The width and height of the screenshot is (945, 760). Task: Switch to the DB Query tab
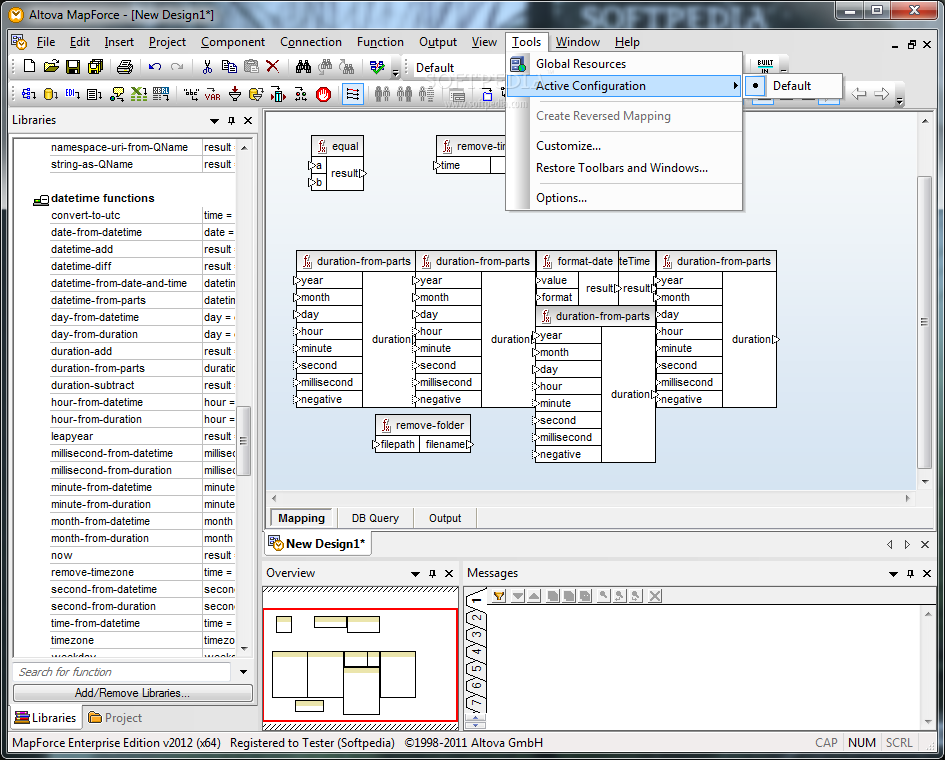point(375,518)
